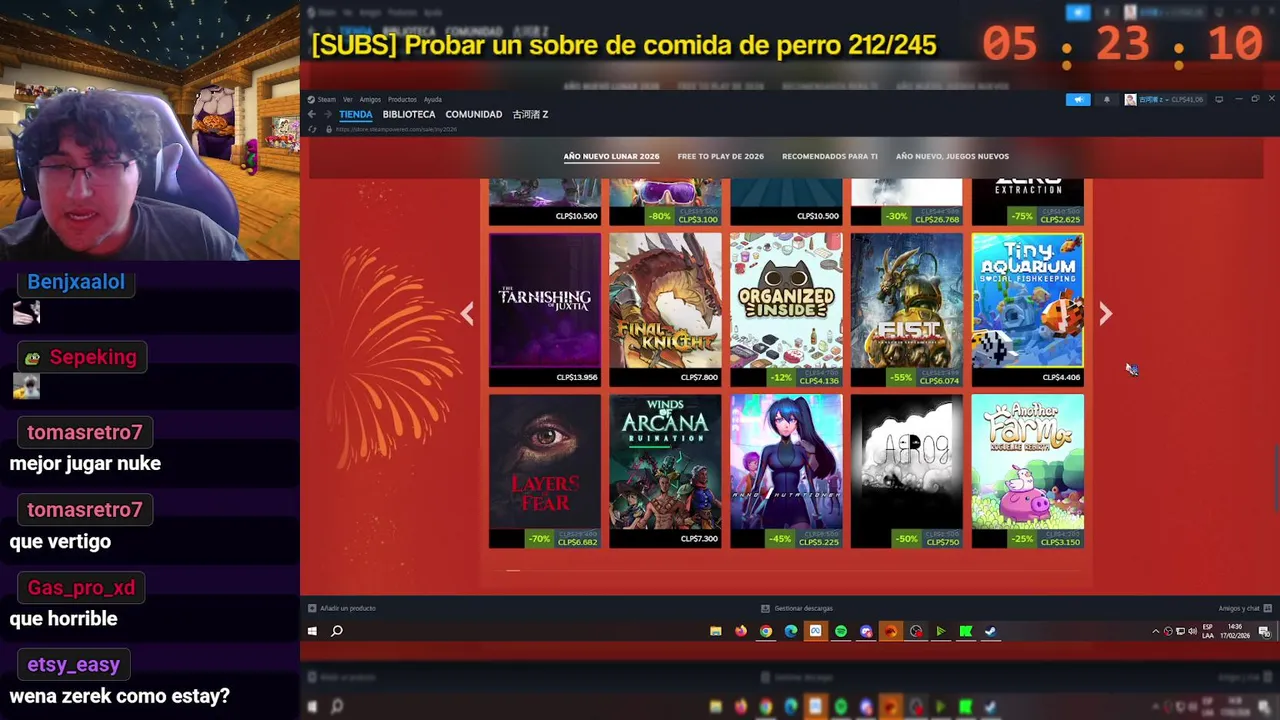Click the -55% discount on F.I.S.T.
Screen dimensions: 1280x720
click(901, 378)
